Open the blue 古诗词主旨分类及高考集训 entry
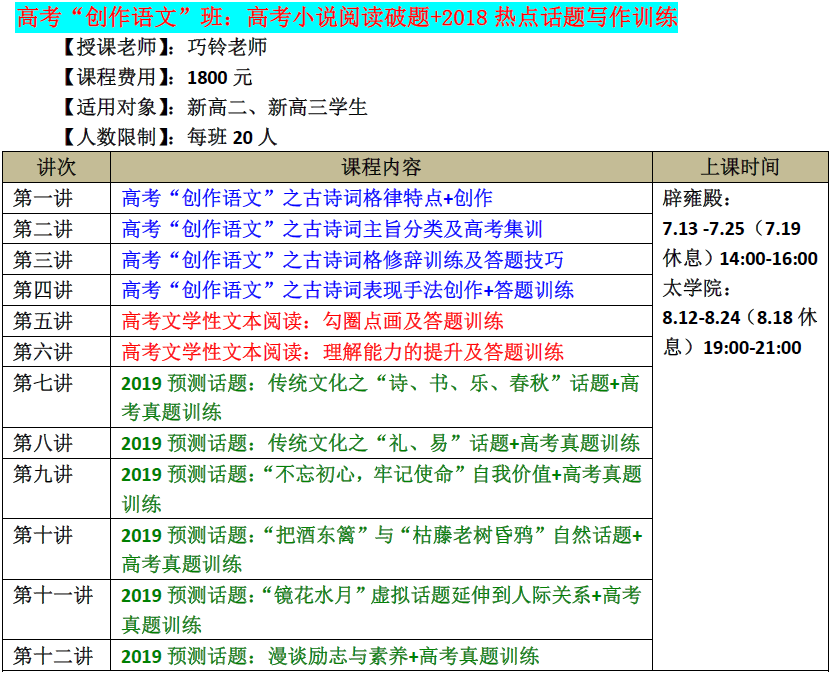831x673 pixels. (x=332, y=229)
